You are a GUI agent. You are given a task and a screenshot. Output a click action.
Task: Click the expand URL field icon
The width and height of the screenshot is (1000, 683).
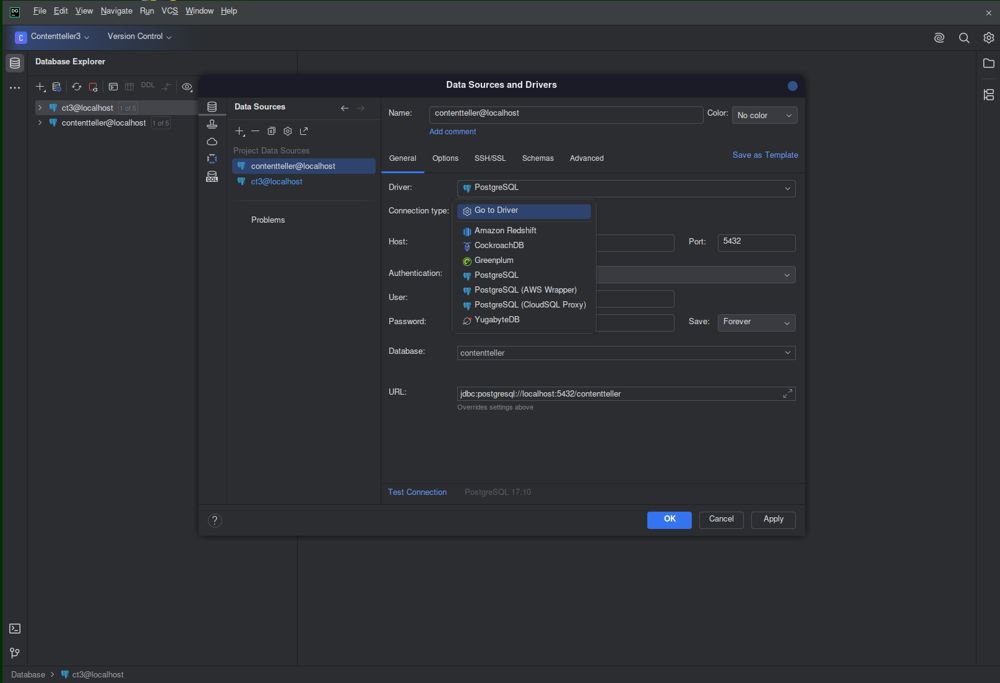(787, 393)
